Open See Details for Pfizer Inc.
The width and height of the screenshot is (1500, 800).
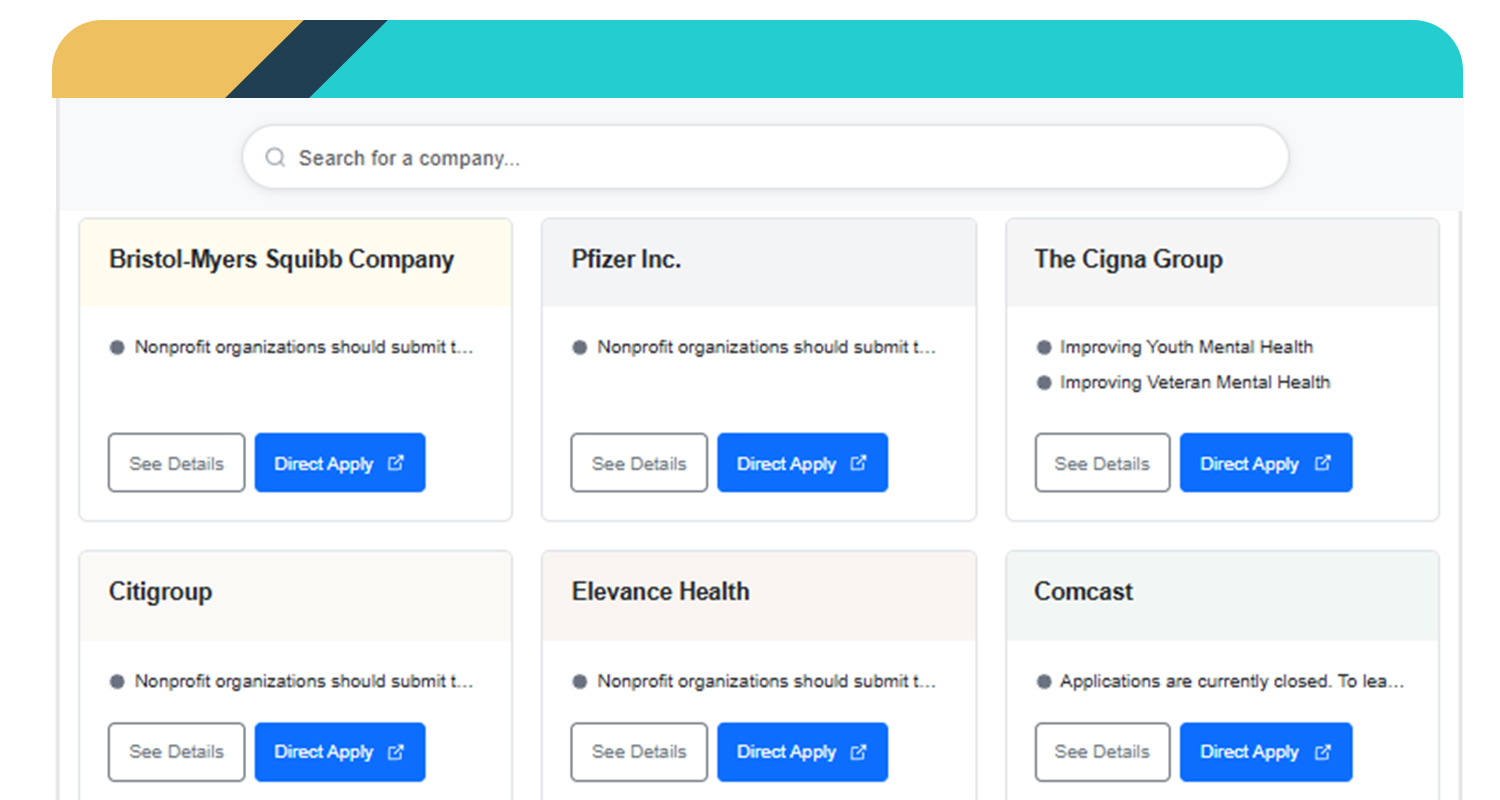click(639, 463)
